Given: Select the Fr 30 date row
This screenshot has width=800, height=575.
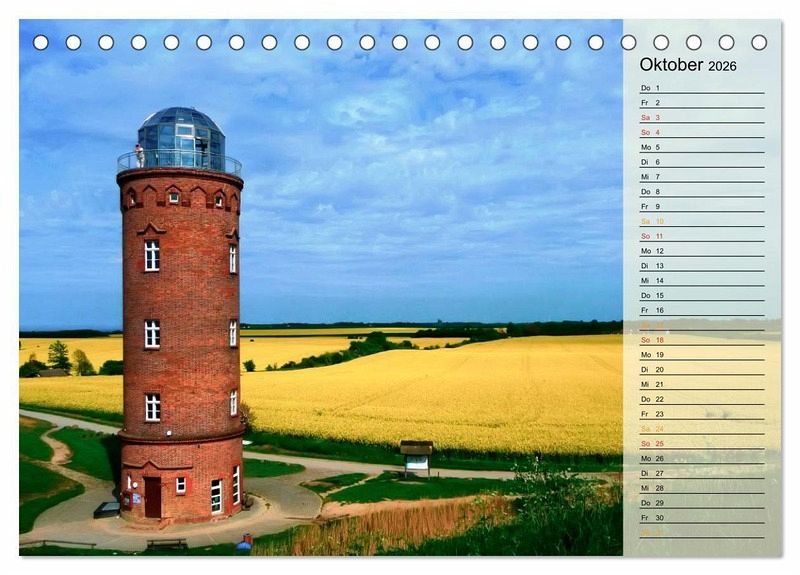Looking at the screenshot, I should pos(701,518).
